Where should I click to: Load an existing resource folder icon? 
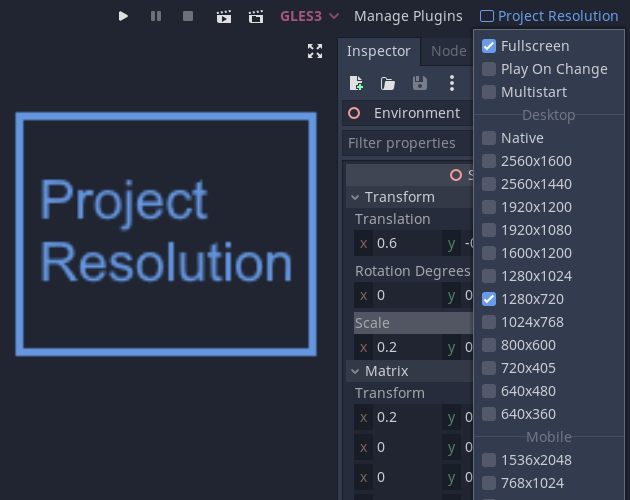388,84
